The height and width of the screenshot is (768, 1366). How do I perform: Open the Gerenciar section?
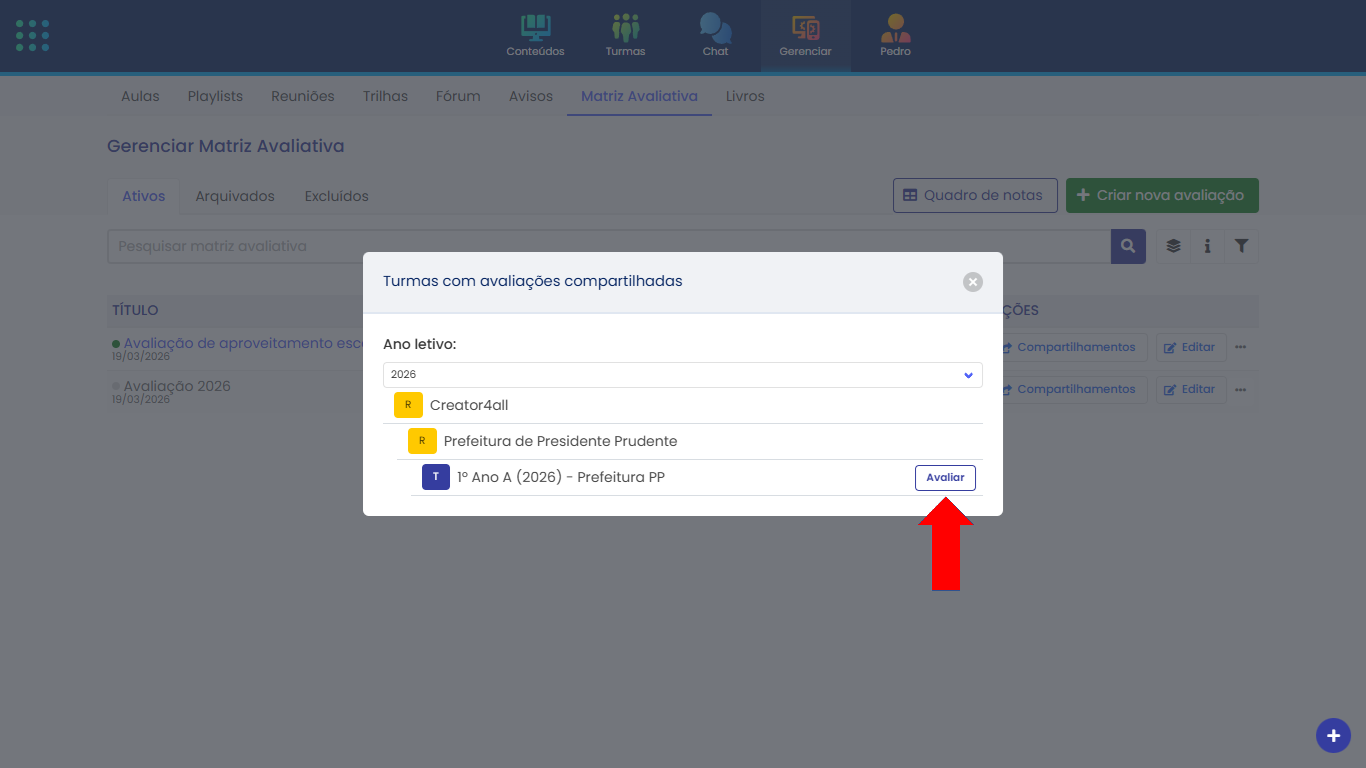[805, 36]
